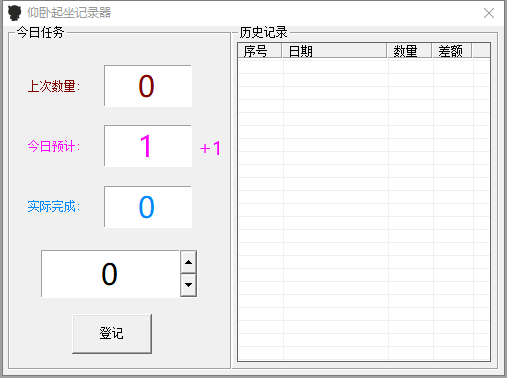Select the 实际完成 value box
Viewport: 507px width, 378px height.
[148, 207]
